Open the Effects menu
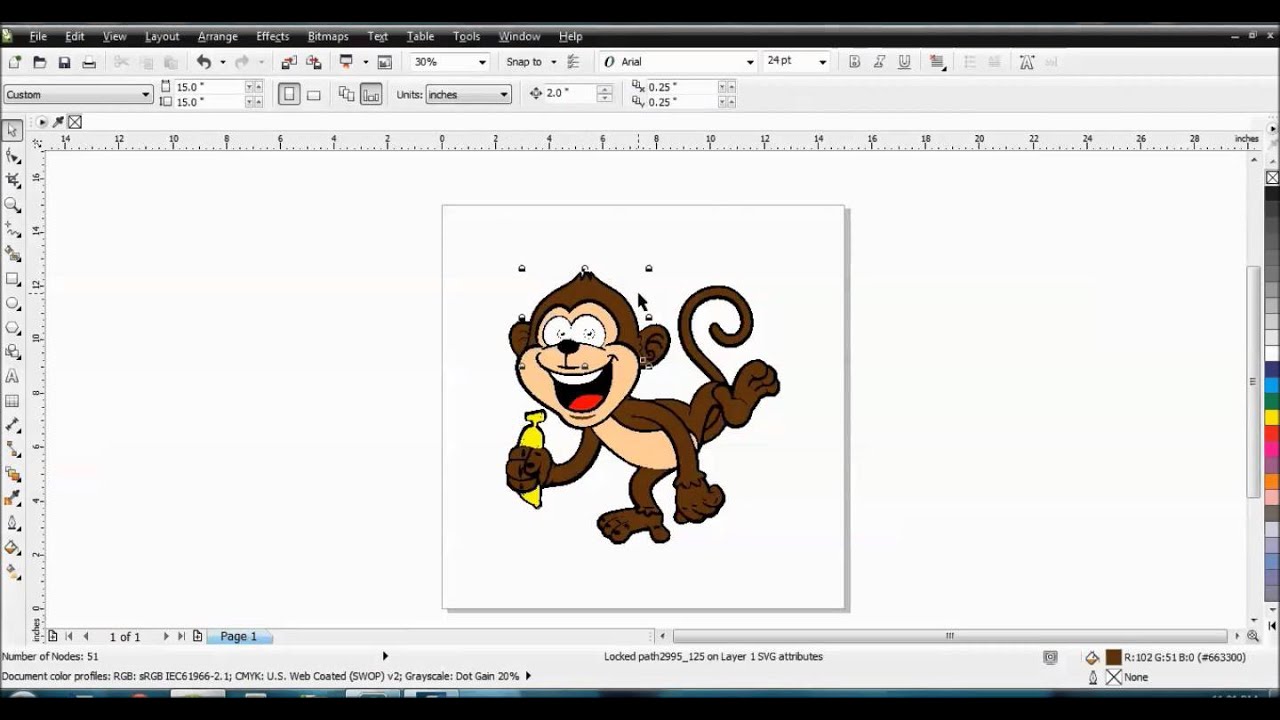Screen dimensions: 1280x720 [x=272, y=36]
